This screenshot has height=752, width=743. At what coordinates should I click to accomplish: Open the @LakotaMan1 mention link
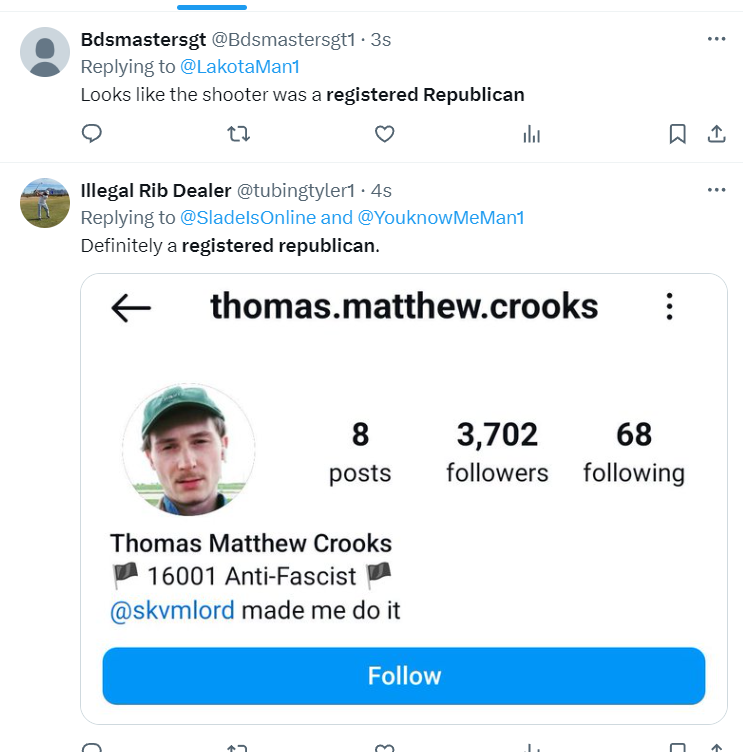pyautogui.click(x=239, y=67)
